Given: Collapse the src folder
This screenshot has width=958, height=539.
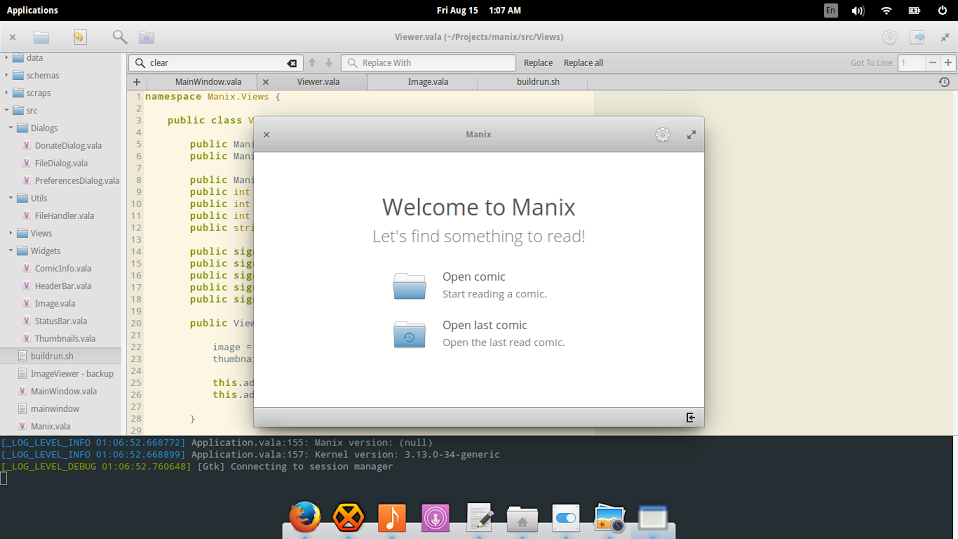Looking at the screenshot, I should [7, 111].
